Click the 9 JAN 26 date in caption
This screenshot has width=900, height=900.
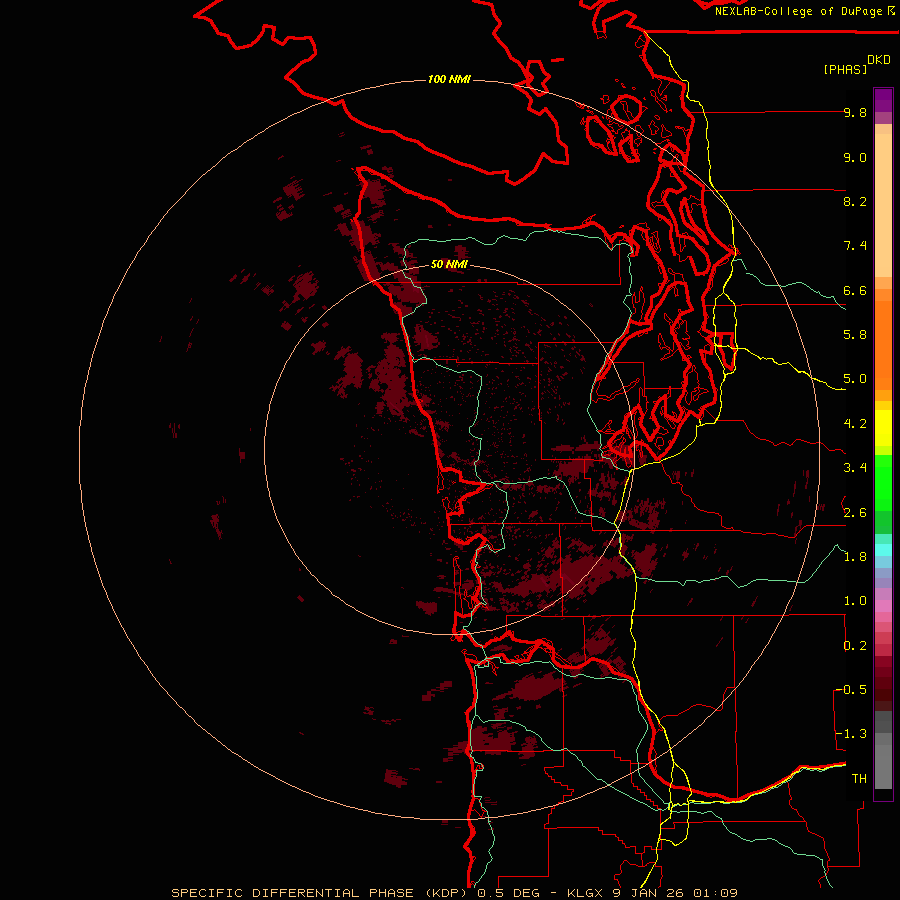tap(648, 893)
